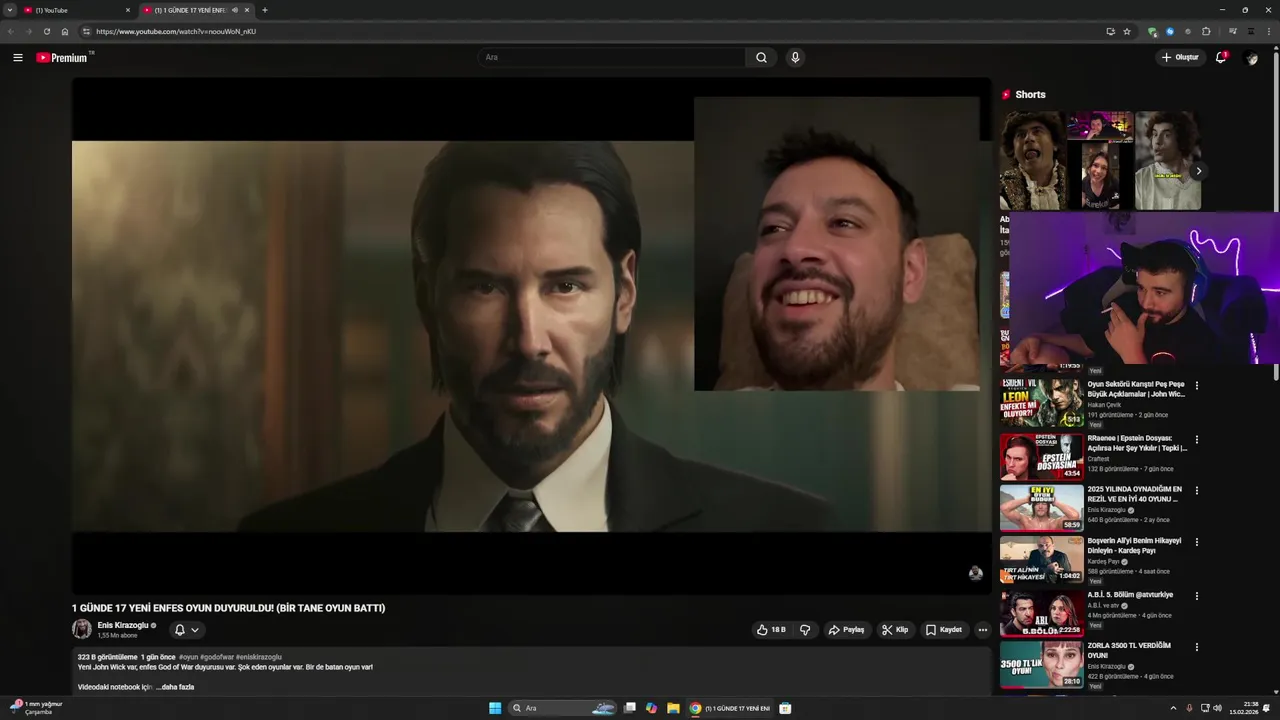Open Windows Start menu
Screen dimensions: 1280x720
(x=495, y=708)
